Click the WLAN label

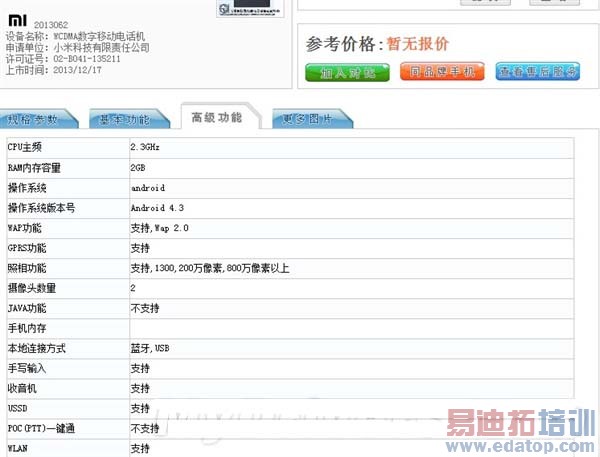[x=18, y=448]
